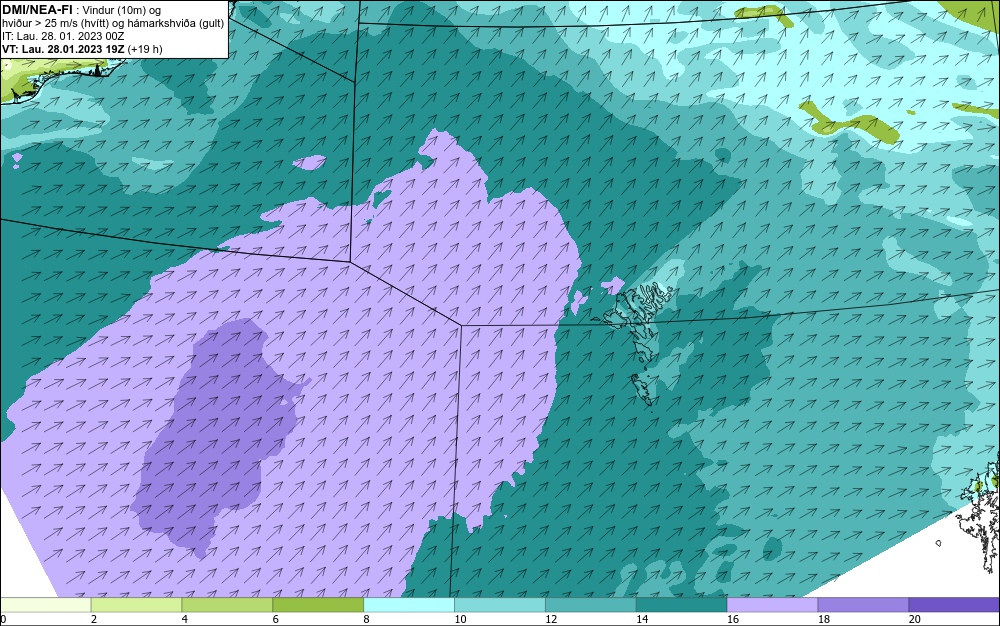Click the 10–12 m/s light teal legend swatch

[500, 604]
